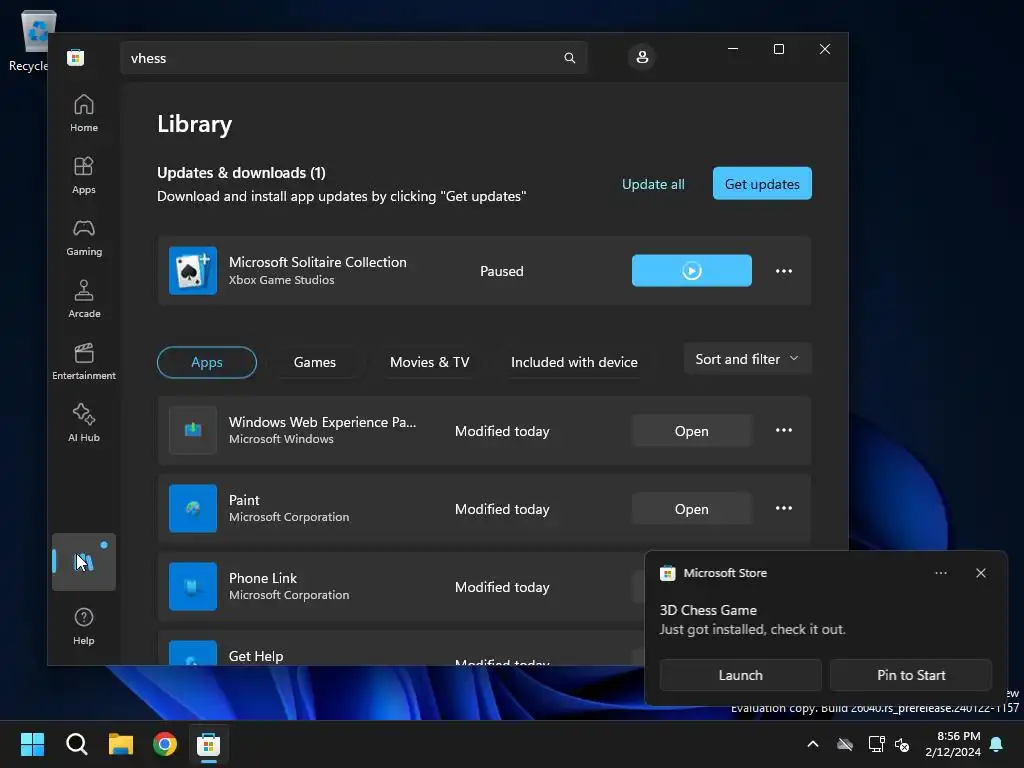
Task: Click the search magnifier icon
Action: pos(569,58)
